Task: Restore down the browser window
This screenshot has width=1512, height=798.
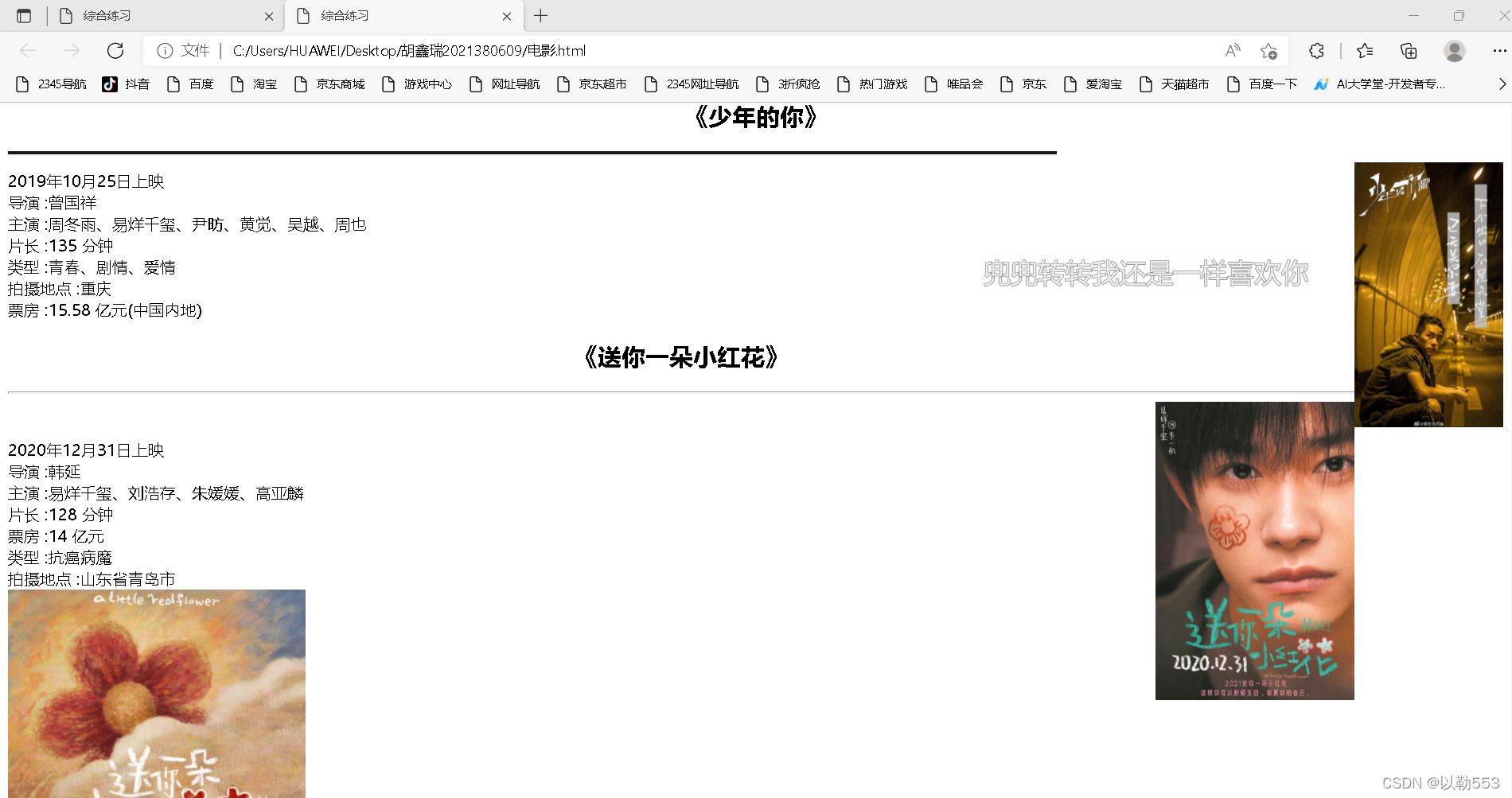Action: tap(1459, 16)
